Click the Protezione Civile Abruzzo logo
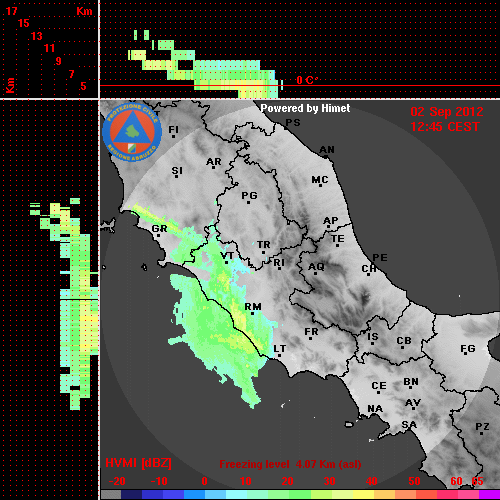The width and height of the screenshot is (500, 500). [132, 132]
